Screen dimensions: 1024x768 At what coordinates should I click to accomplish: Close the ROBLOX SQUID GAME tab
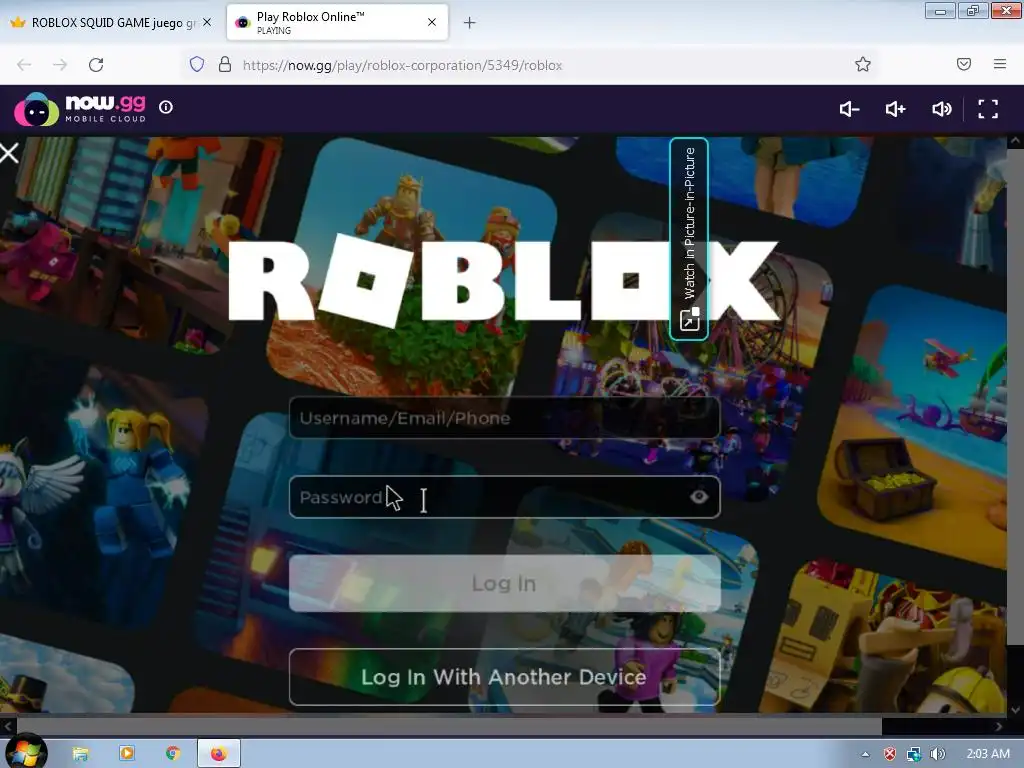pos(207,22)
